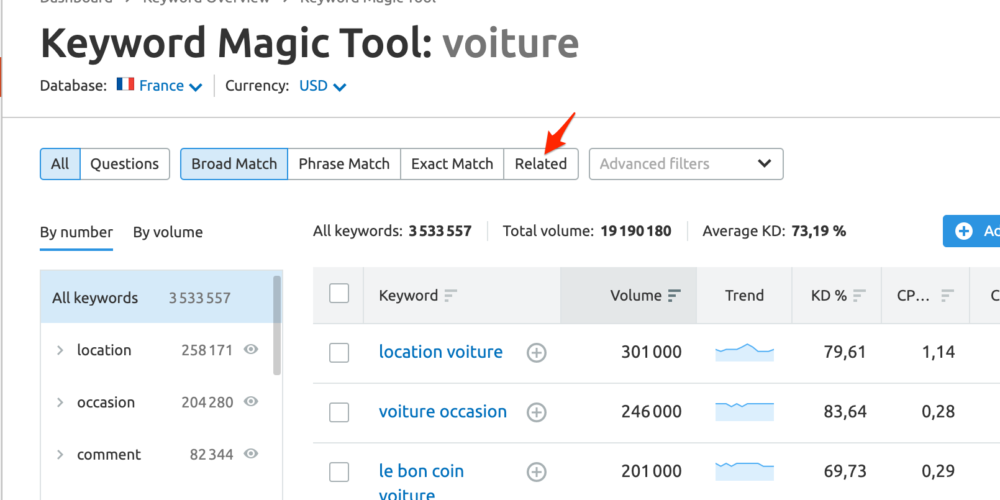Expand the location keyword group chevron
This screenshot has height=500, width=1000.
pyautogui.click(x=60, y=350)
